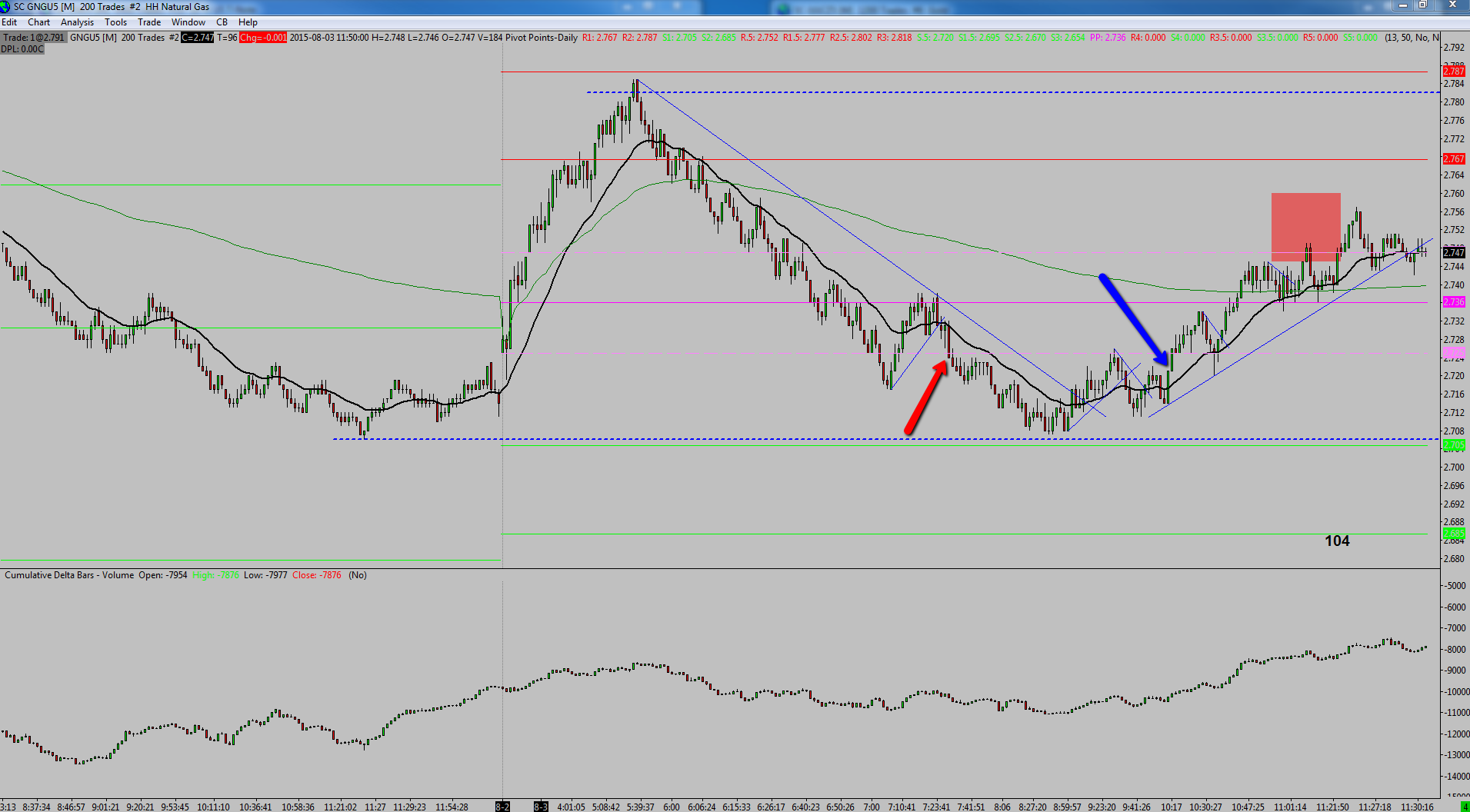Click the green '4' indicator in bottom-right corner
This screenshot has width=1470, height=812.
(1465, 807)
